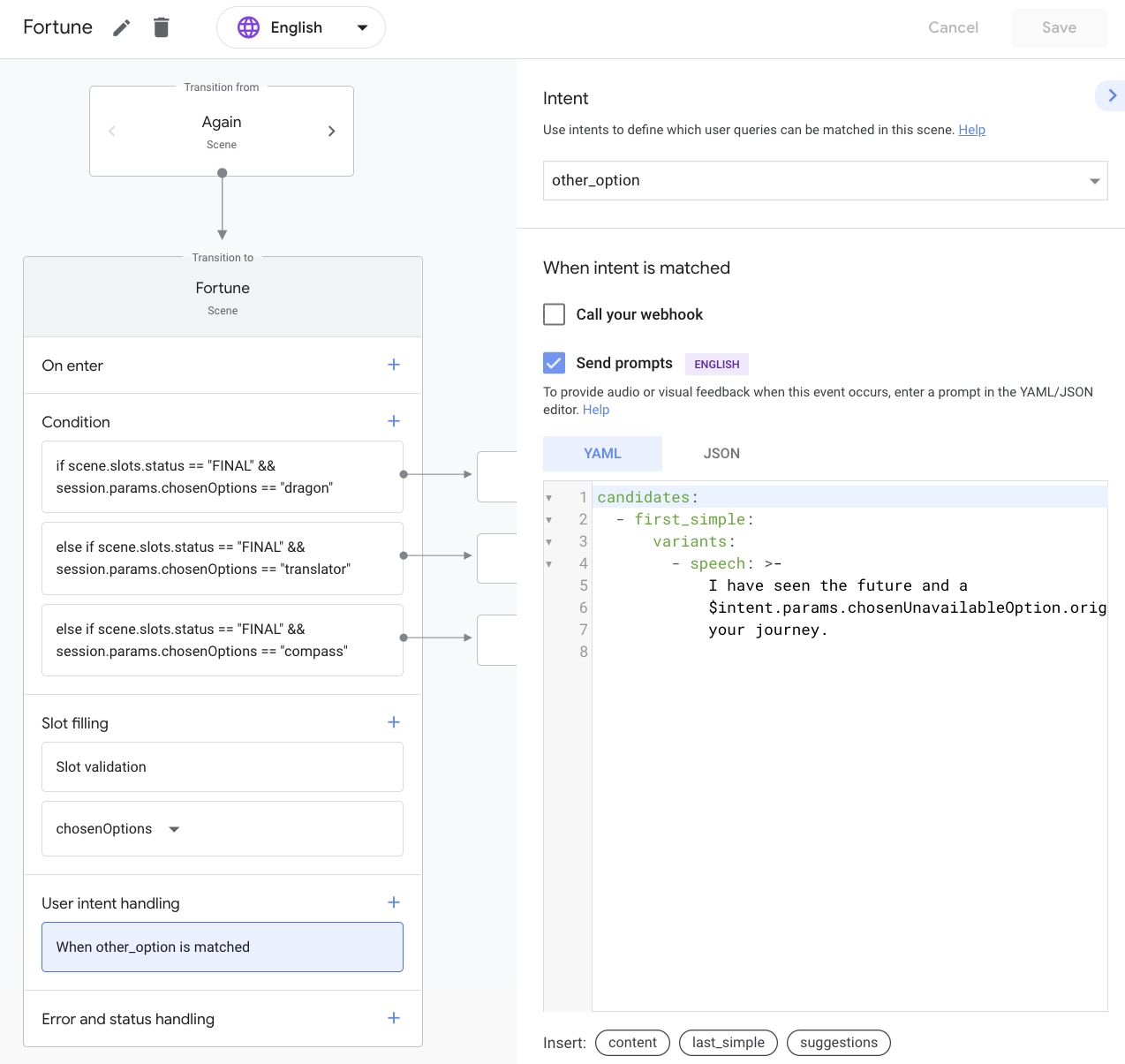Add User intent handling with plus icon
This screenshot has width=1125, height=1064.
point(394,902)
